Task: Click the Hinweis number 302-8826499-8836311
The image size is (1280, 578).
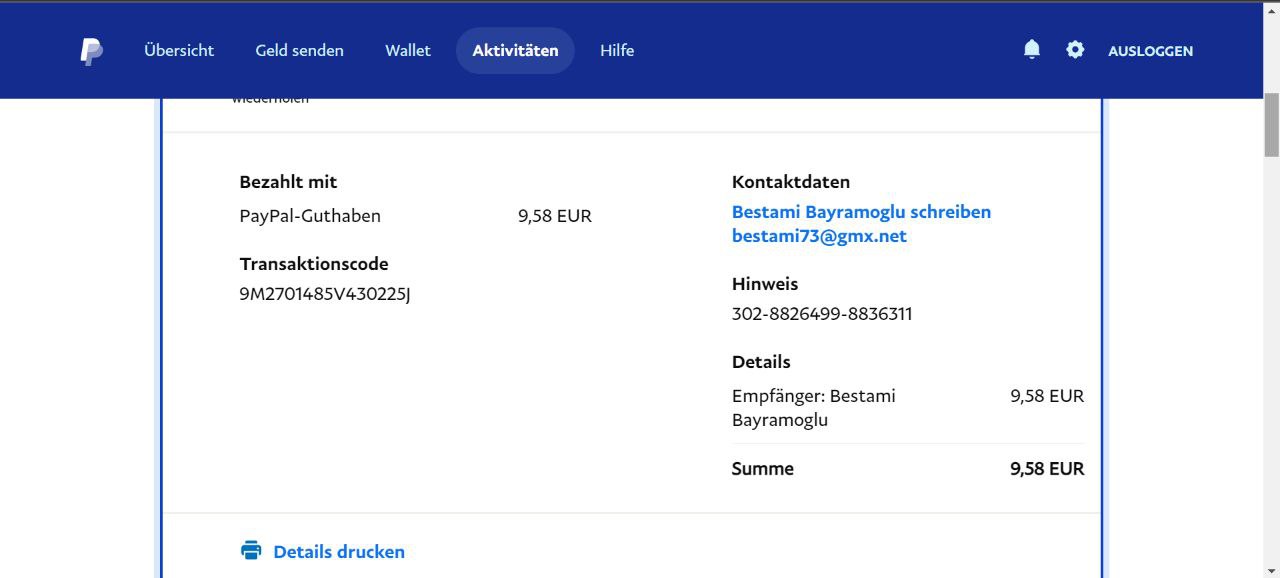Action: tap(822, 314)
